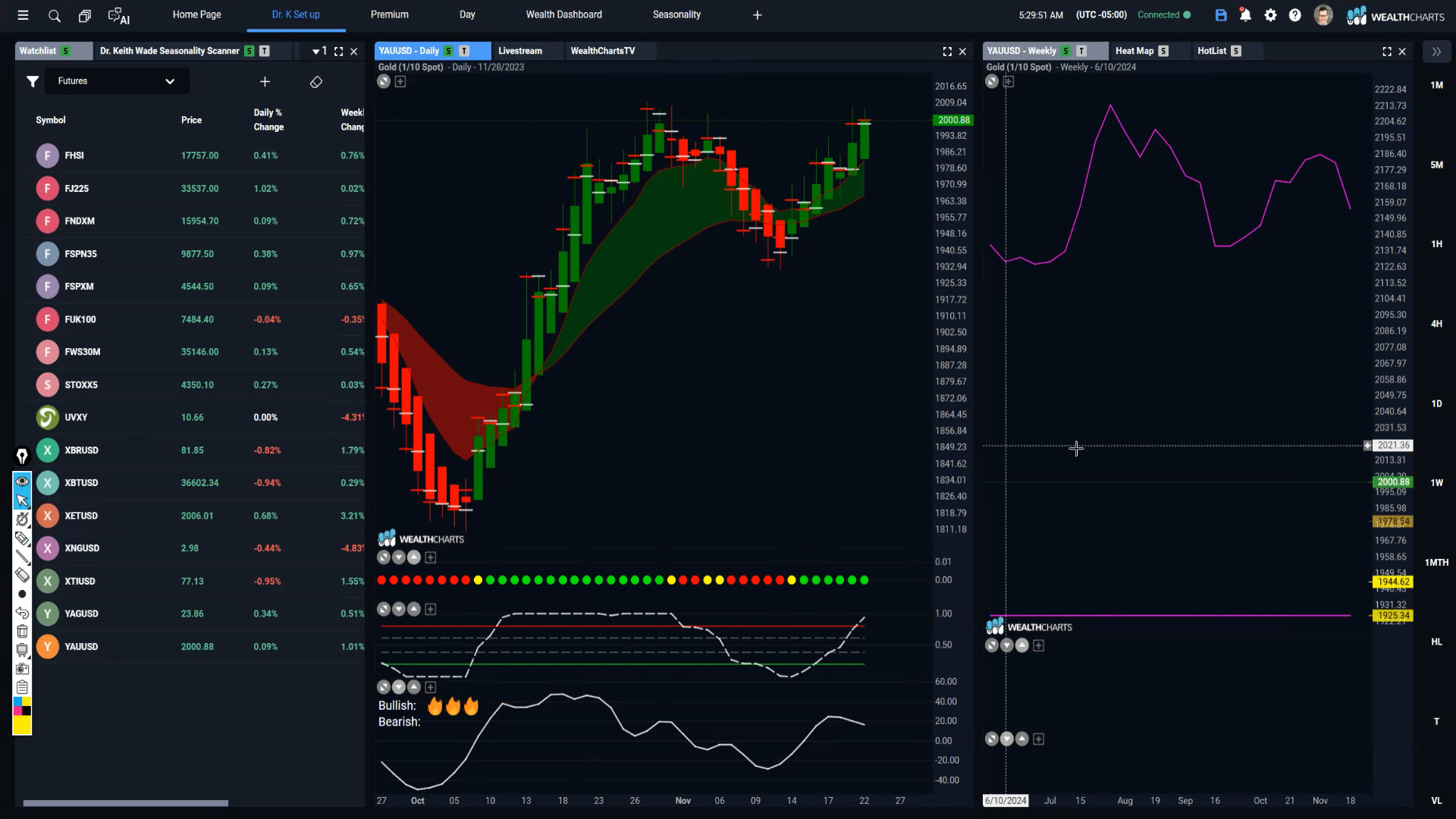Switch to Wealth Dashboard tab
The width and height of the screenshot is (1456, 819).
tap(563, 14)
